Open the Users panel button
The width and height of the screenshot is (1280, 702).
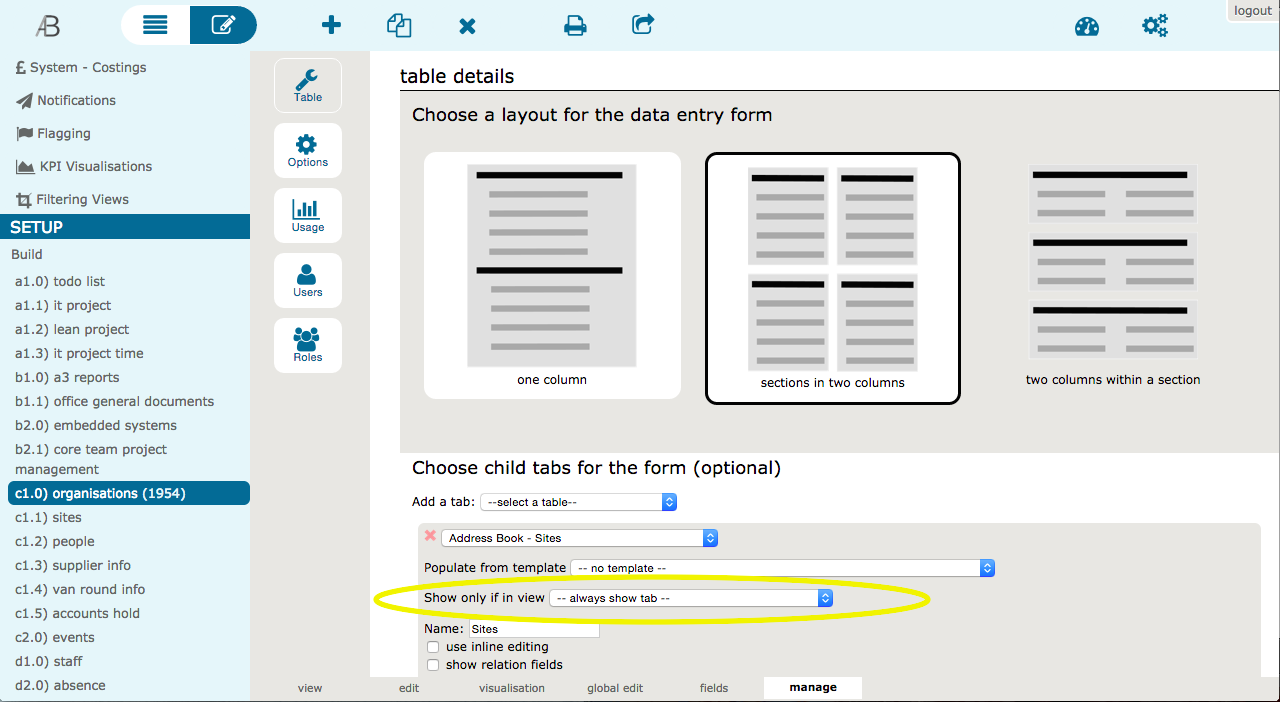click(x=308, y=280)
